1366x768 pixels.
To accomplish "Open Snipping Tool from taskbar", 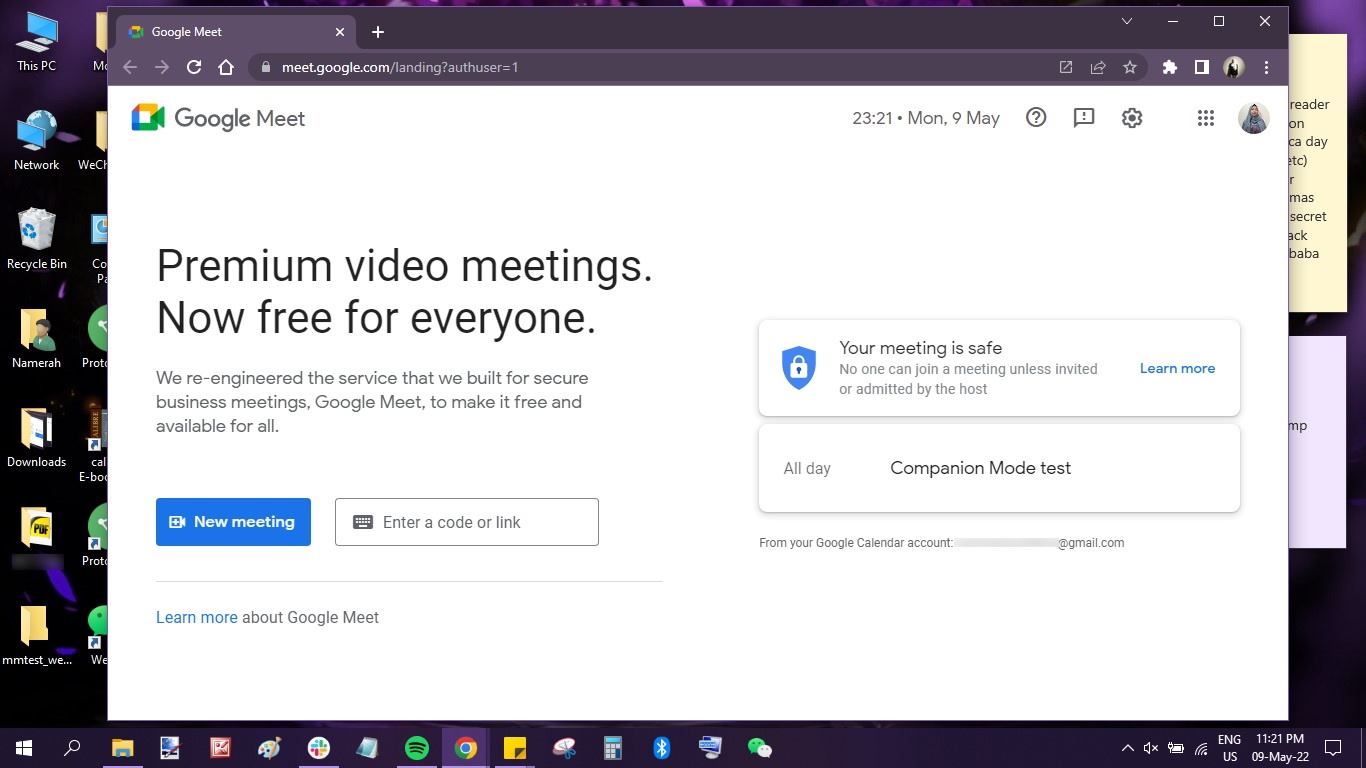I will click(563, 747).
